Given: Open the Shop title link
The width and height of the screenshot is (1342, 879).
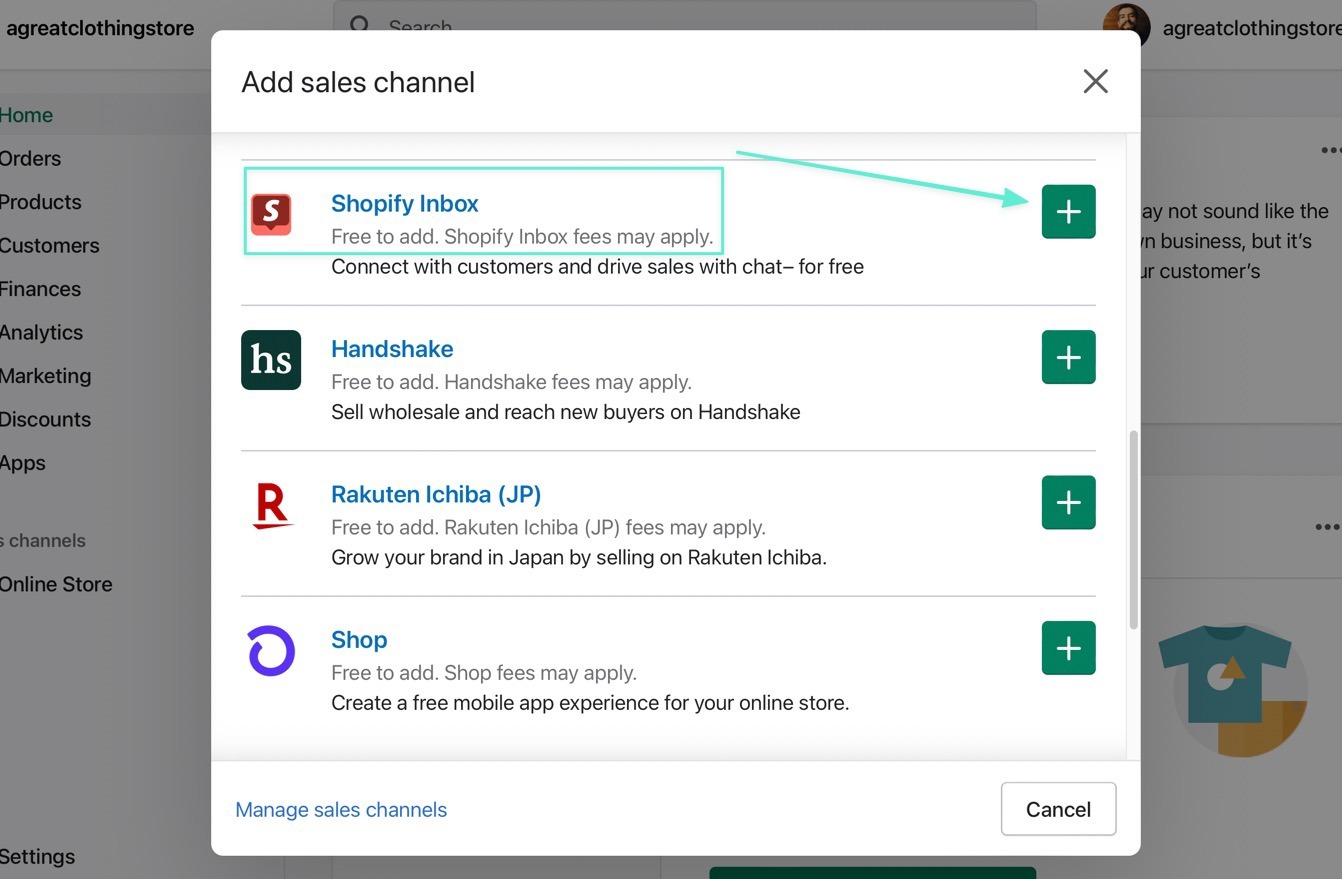Looking at the screenshot, I should point(359,640).
